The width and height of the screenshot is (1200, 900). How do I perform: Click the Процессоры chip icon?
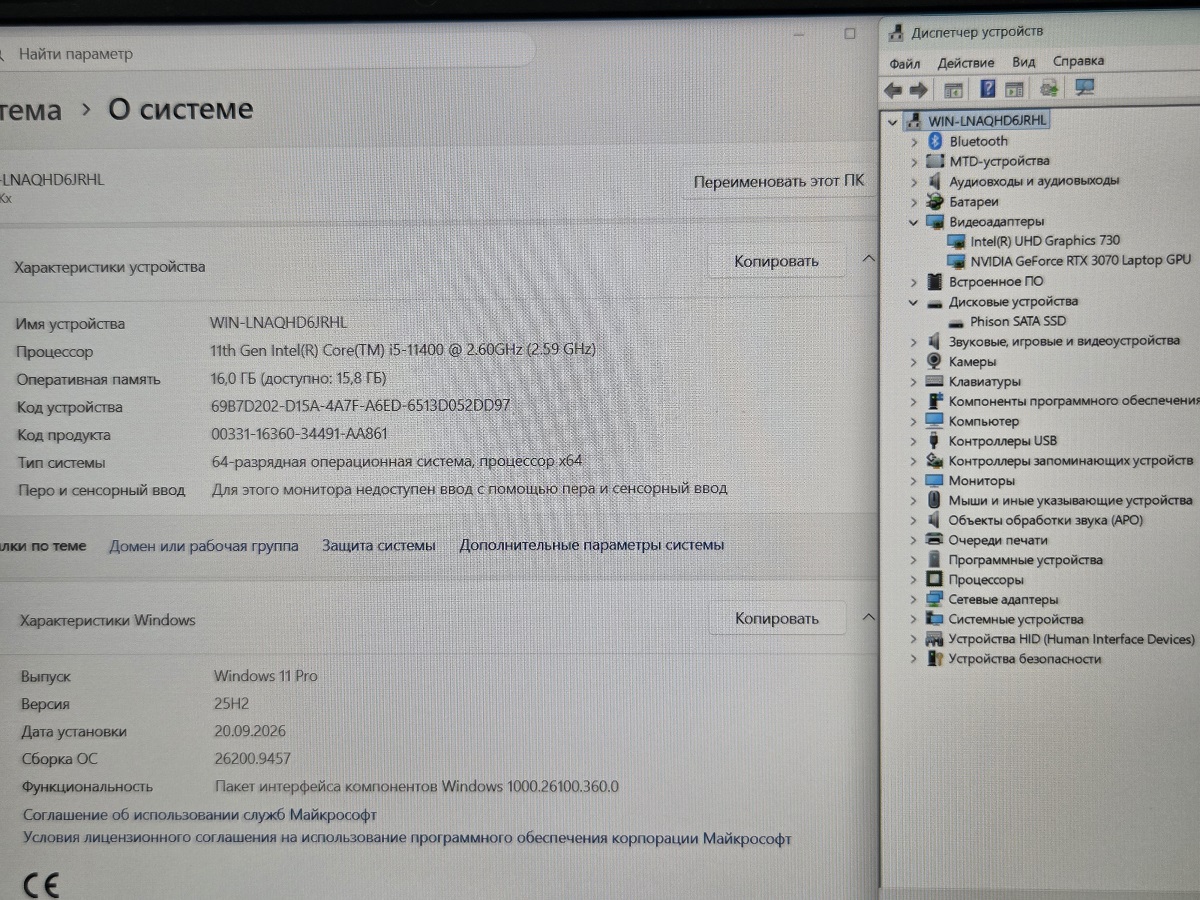934,580
